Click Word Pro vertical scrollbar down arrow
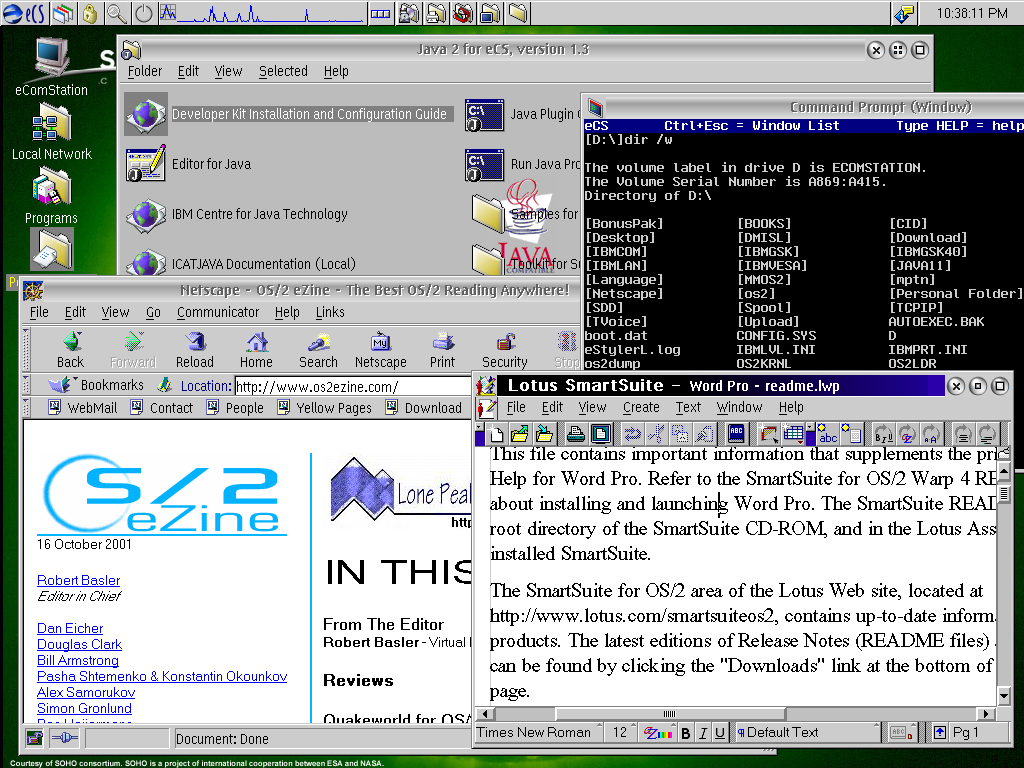 coord(1004,695)
